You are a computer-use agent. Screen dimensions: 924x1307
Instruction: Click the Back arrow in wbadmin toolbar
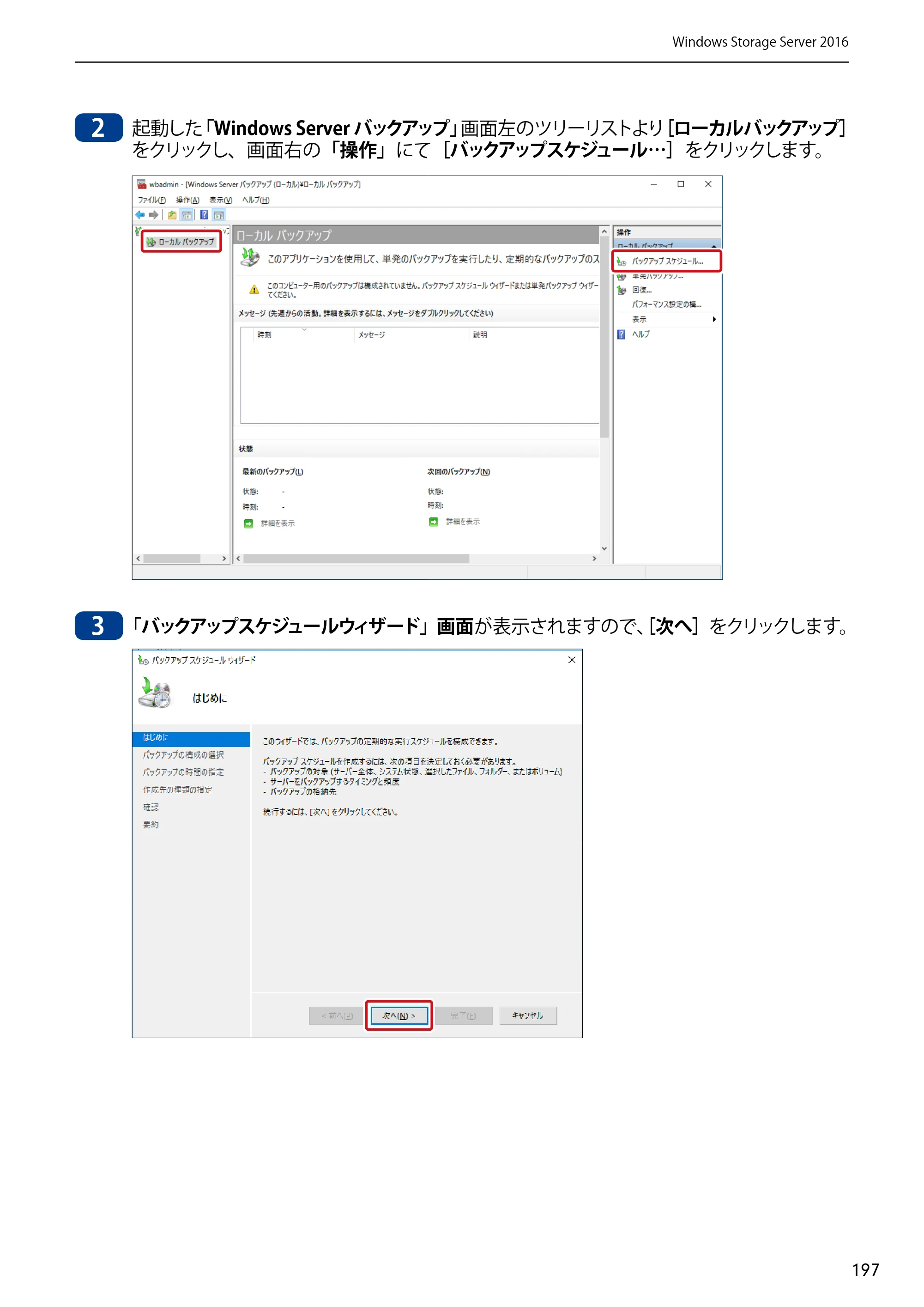[140, 215]
